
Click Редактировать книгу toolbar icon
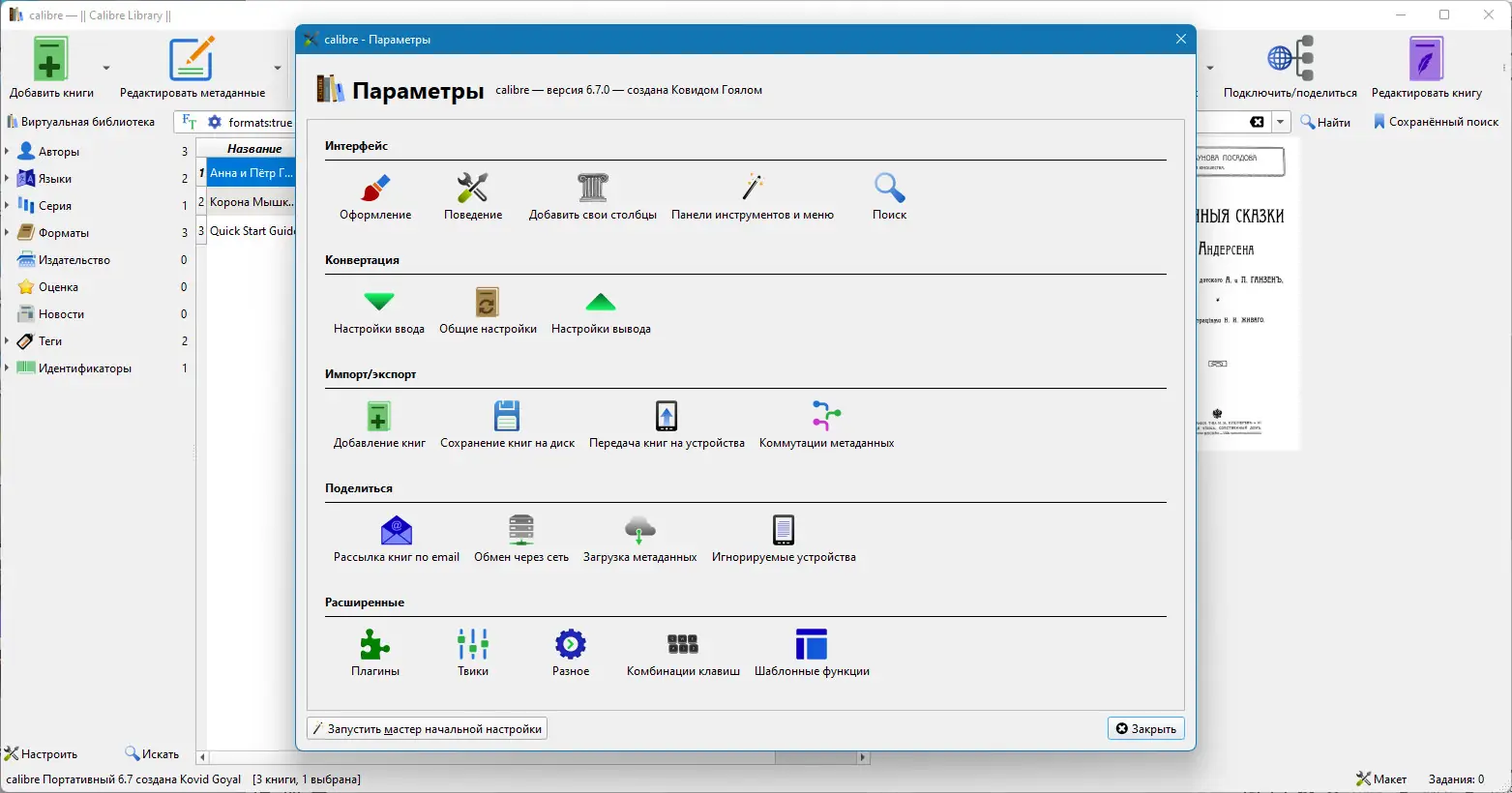pyautogui.click(x=1427, y=68)
